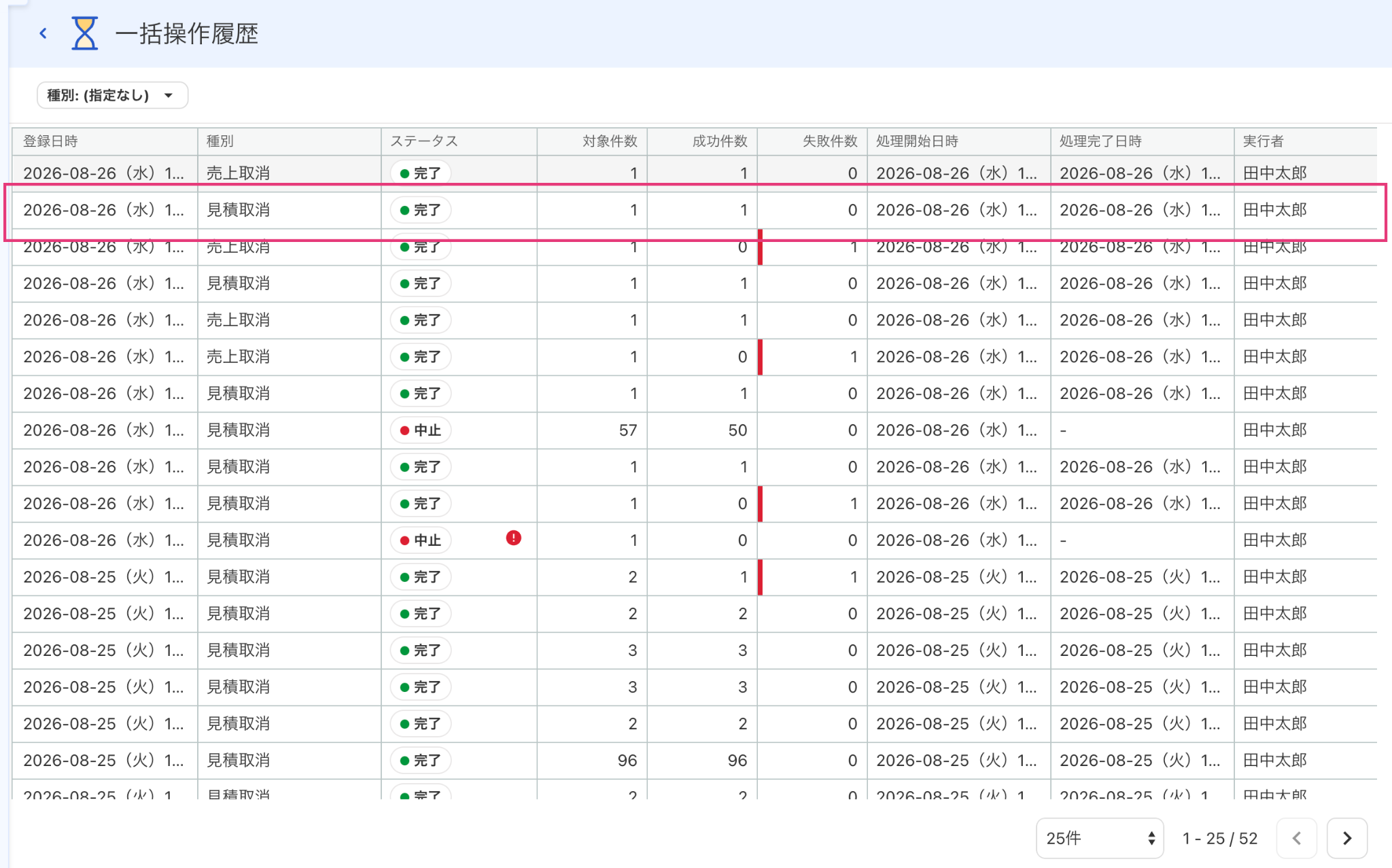Click 田中太郎 in the 57-item row
The width and height of the screenshot is (1392, 868).
[x=1275, y=430]
